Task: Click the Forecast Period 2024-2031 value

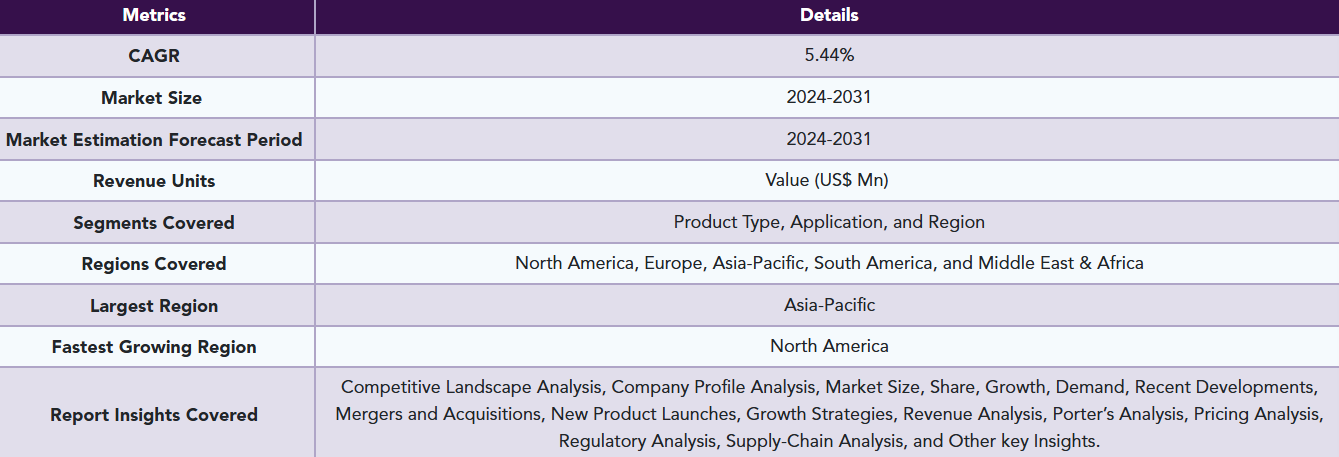Action: point(829,140)
